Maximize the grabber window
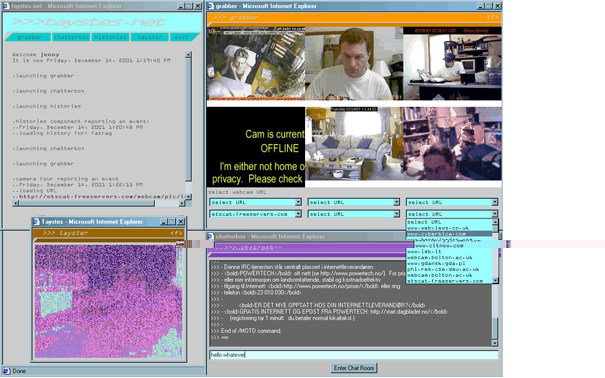The image size is (605, 378). pyautogui.click(x=488, y=6)
